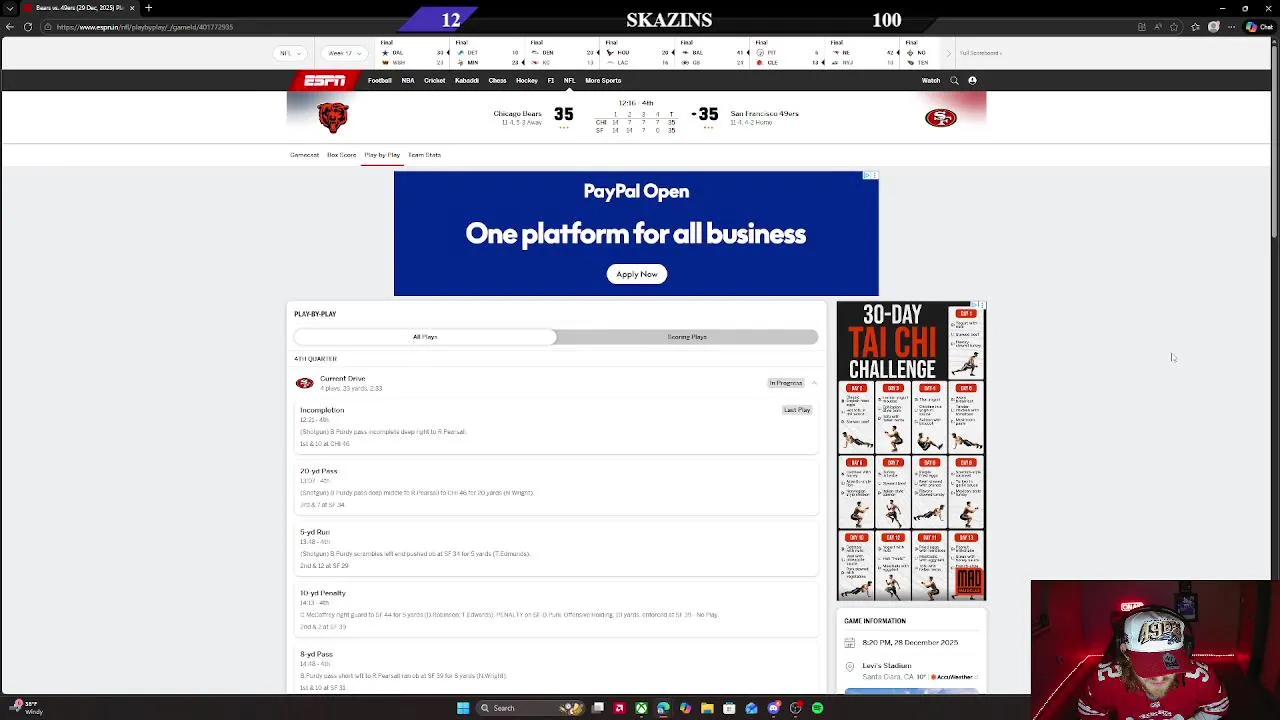Open the Week 17 dropdown in scoreboard

344,53
